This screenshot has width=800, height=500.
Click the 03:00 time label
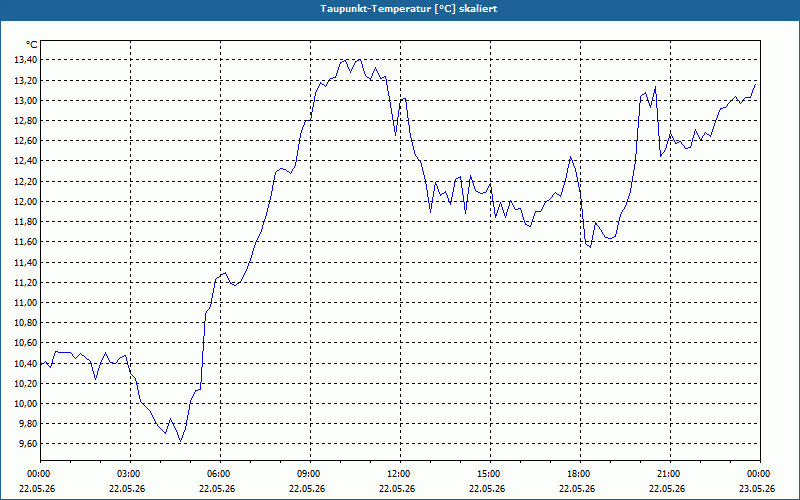point(130,474)
